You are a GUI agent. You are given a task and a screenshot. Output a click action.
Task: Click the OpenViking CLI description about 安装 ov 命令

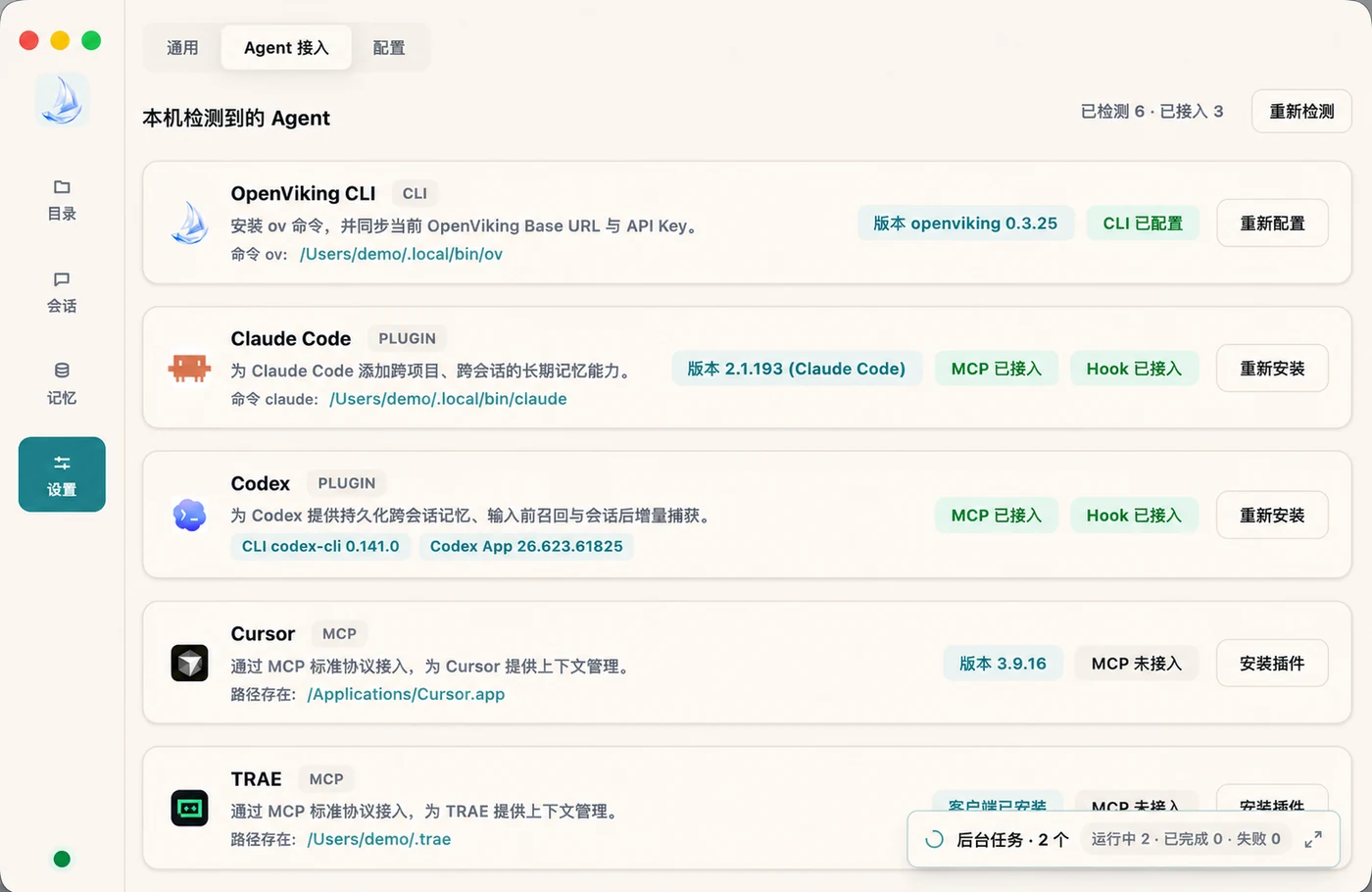coord(466,226)
